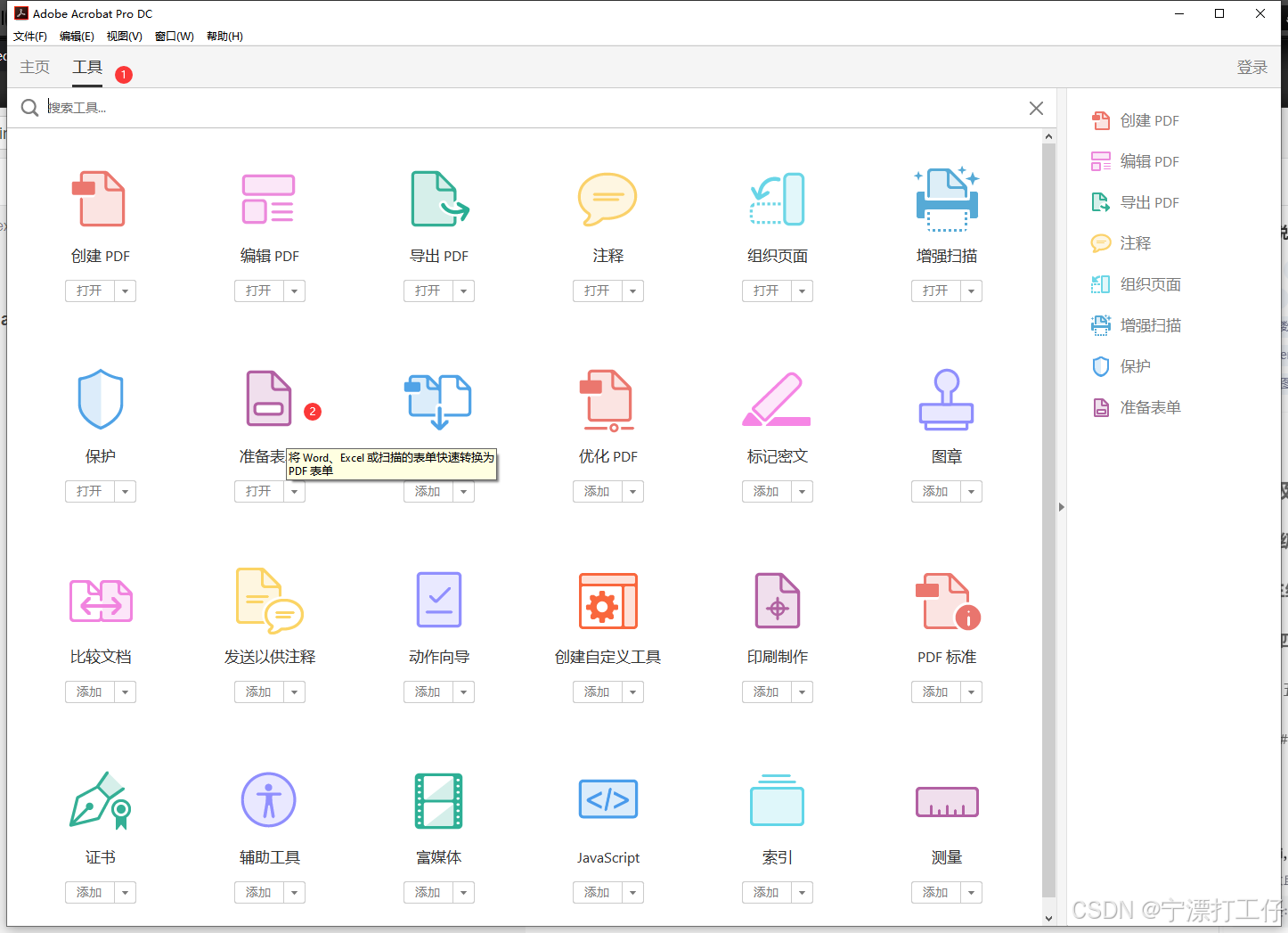The image size is (1288, 933).
Task: Select the 动作向导 checklist icon
Action: (439, 600)
